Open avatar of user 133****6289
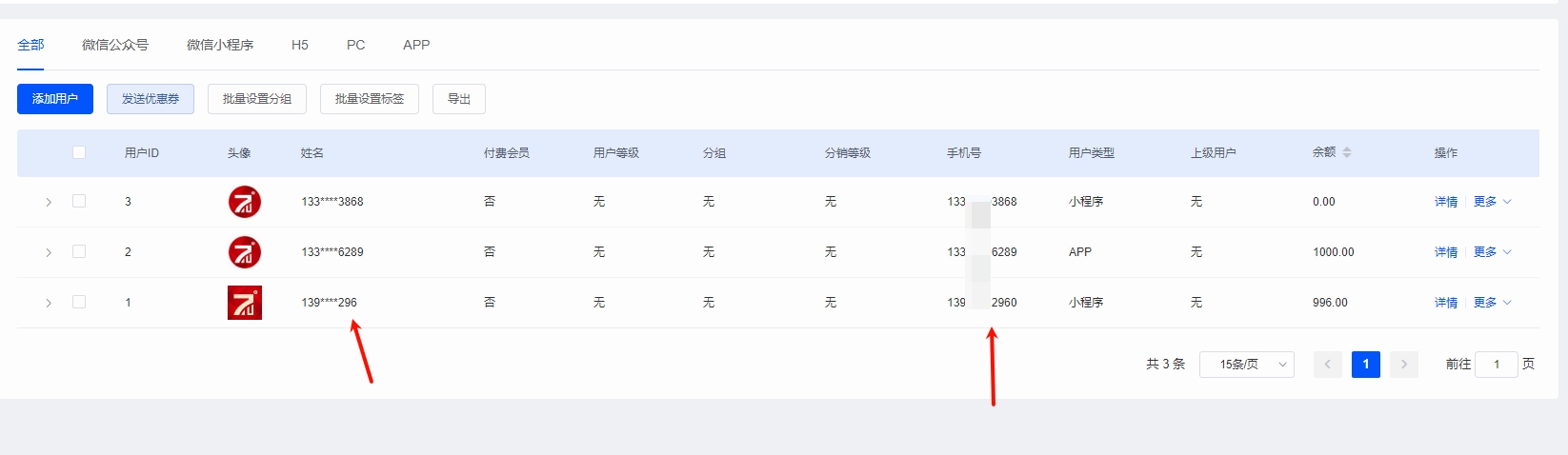Screen dimensions: 1568x455 click(x=245, y=252)
